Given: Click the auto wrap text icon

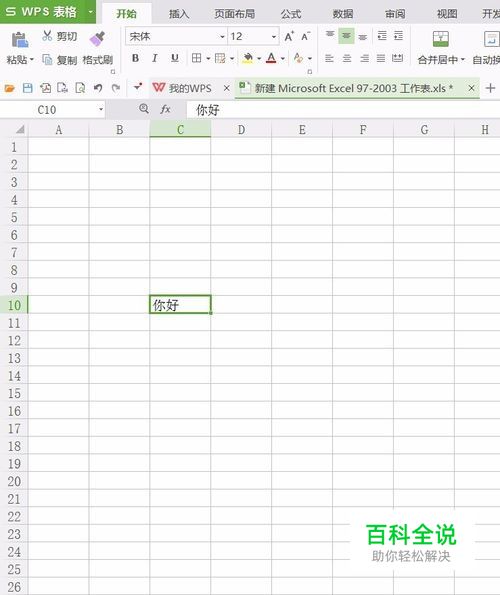Looking at the screenshot, I should pos(492,39).
